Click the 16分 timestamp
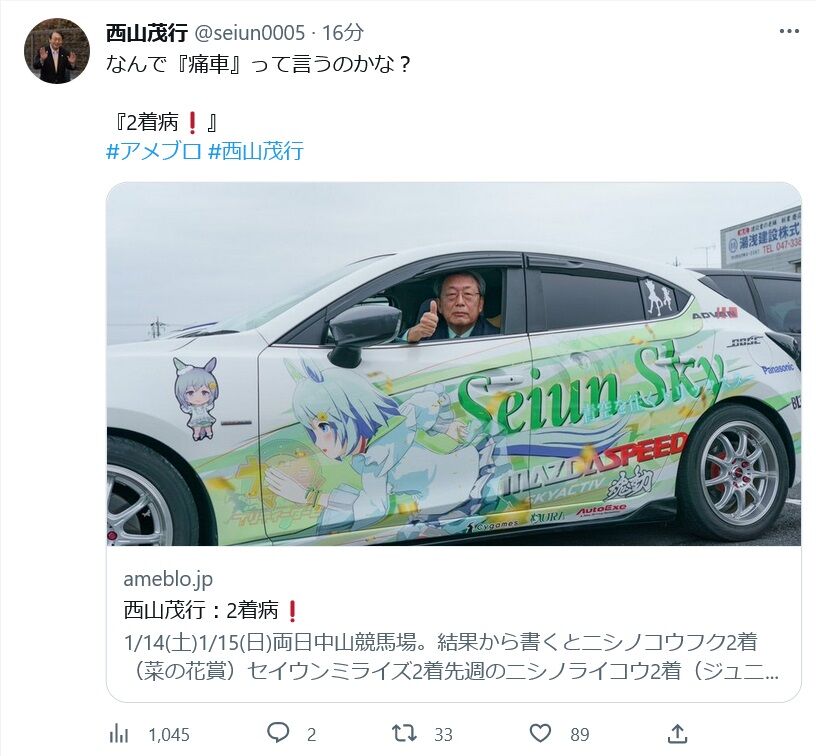The height and width of the screenshot is (756, 816). pyautogui.click(x=342, y=33)
